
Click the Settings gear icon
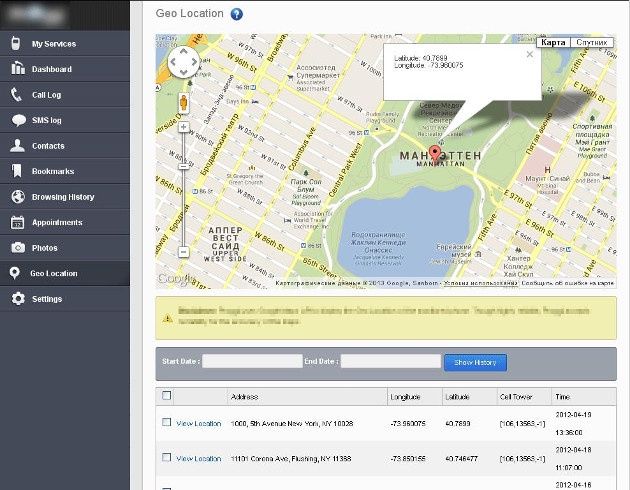tap(18, 299)
